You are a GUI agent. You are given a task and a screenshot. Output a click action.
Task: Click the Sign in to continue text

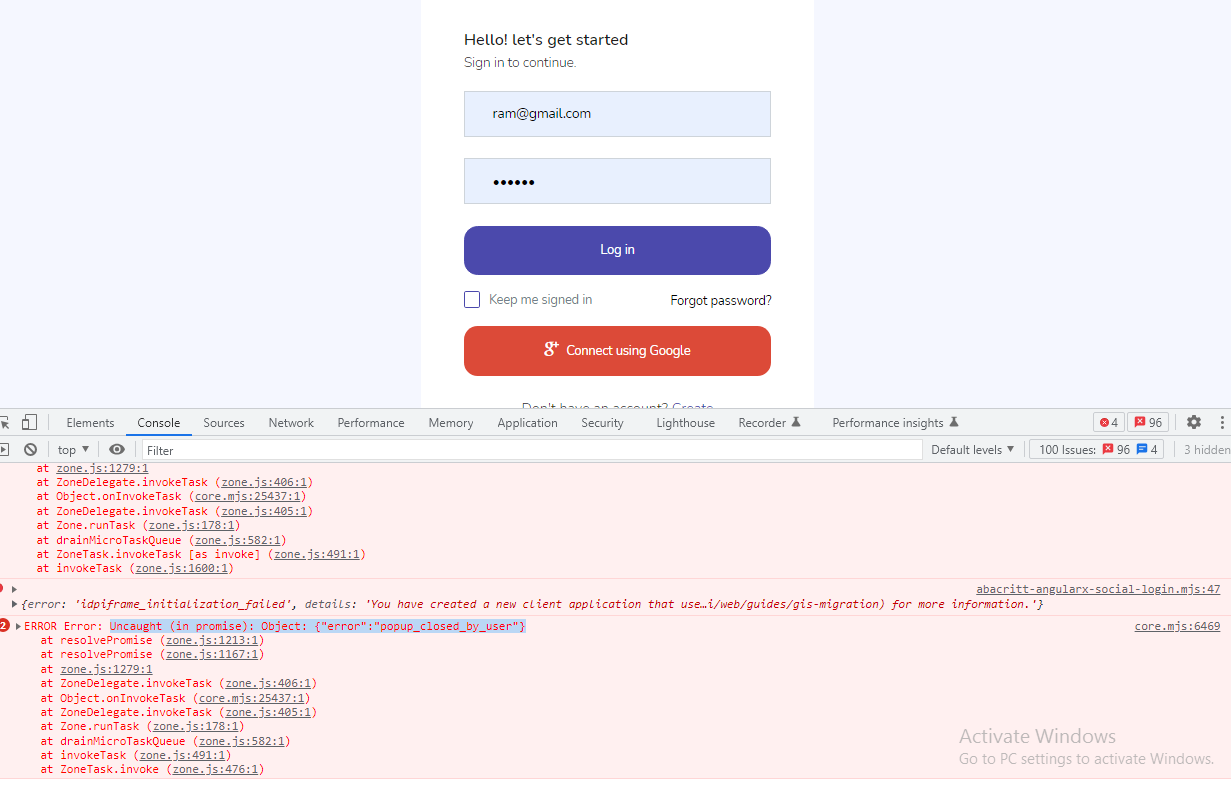pos(520,63)
